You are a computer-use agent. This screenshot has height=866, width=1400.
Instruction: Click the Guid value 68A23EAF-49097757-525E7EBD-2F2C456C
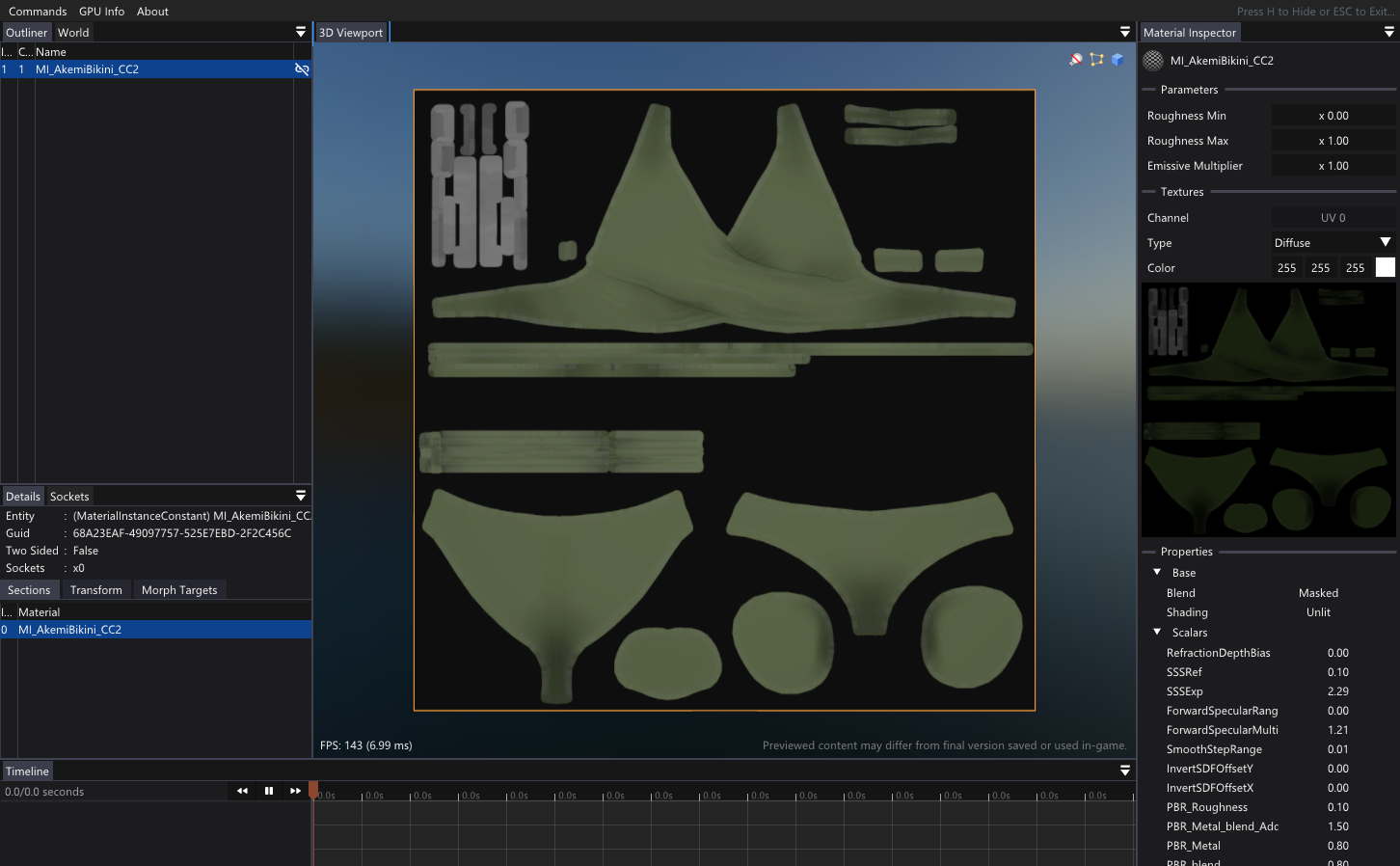pos(182,533)
